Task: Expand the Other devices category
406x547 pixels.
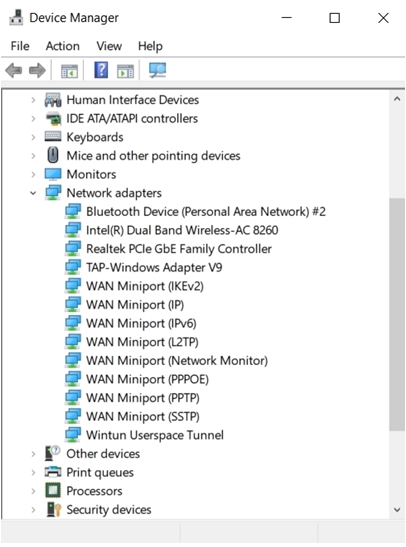Action: pyautogui.click(x=33, y=454)
